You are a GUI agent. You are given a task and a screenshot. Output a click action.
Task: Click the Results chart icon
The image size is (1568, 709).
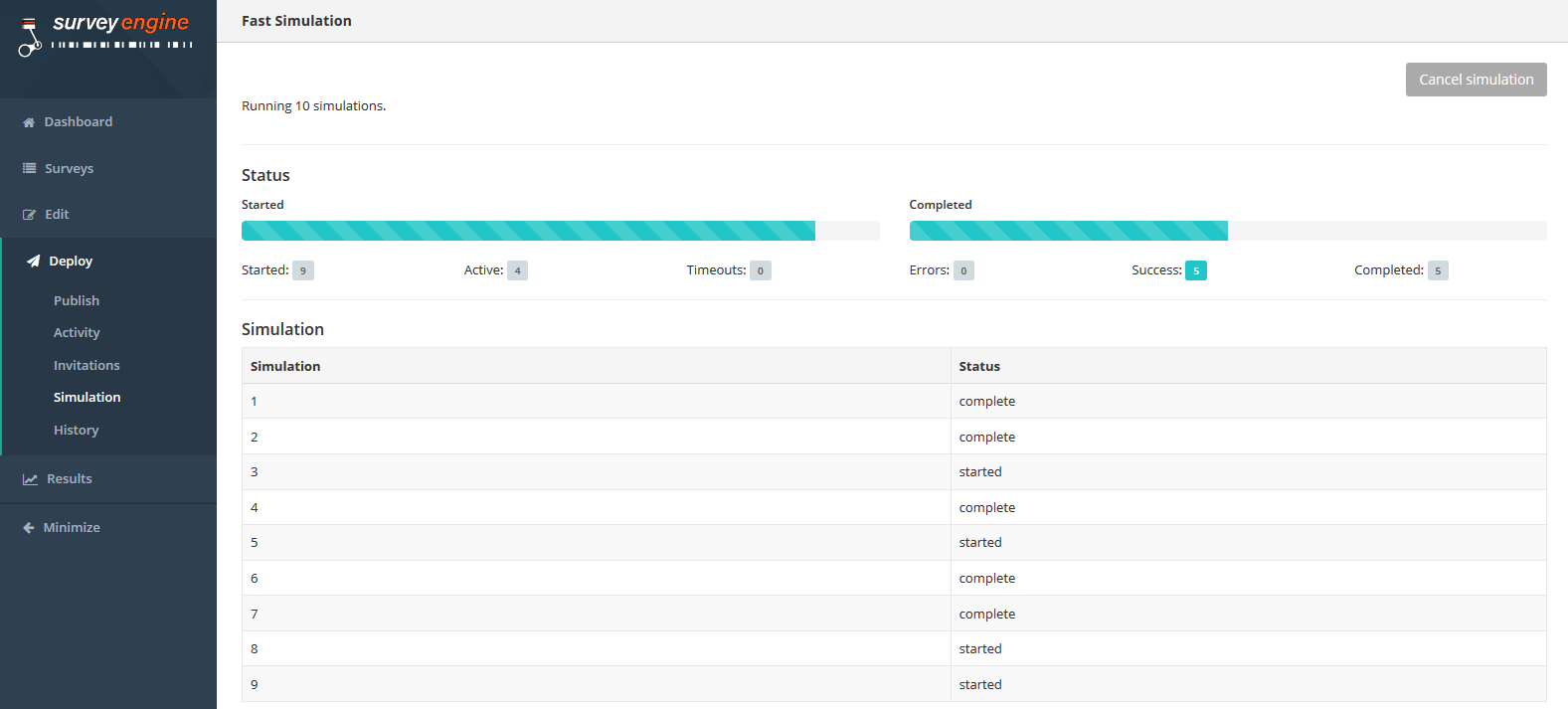pos(31,479)
